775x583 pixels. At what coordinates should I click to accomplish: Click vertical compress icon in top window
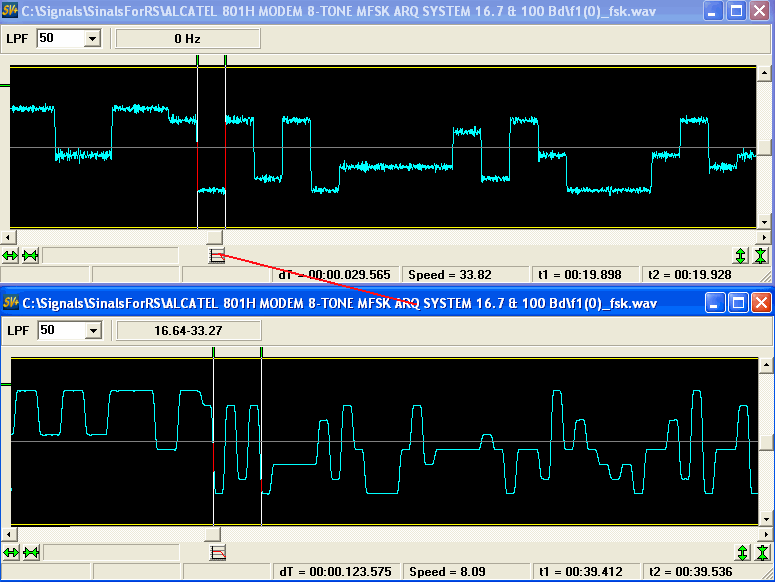[x=761, y=256]
